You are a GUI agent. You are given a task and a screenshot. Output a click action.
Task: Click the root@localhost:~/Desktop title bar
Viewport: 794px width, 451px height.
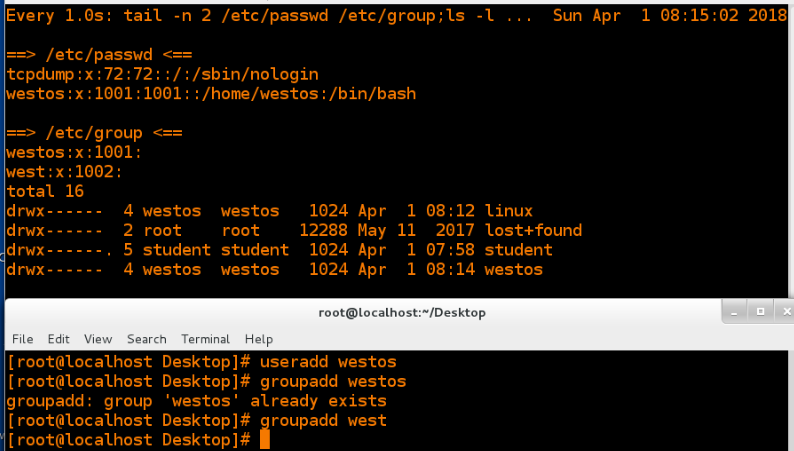[x=402, y=313]
